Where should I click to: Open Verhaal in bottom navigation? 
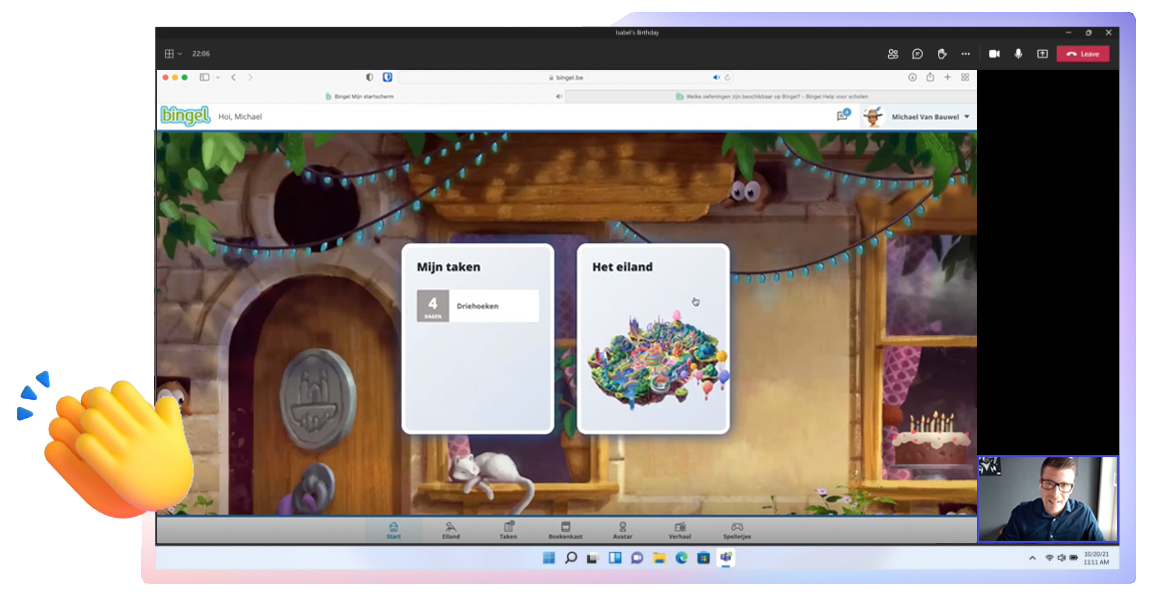click(x=680, y=530)
